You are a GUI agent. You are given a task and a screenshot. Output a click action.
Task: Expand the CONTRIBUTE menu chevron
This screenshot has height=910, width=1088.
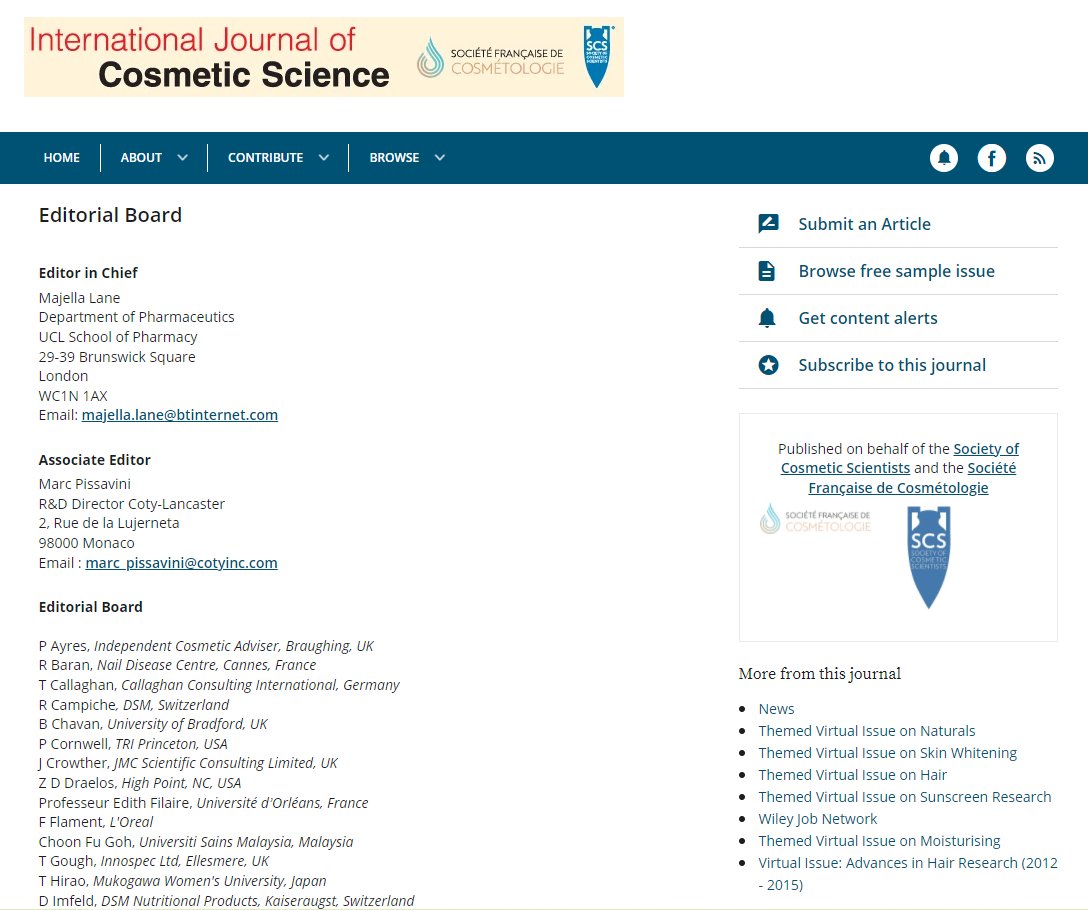click(323, 158)
